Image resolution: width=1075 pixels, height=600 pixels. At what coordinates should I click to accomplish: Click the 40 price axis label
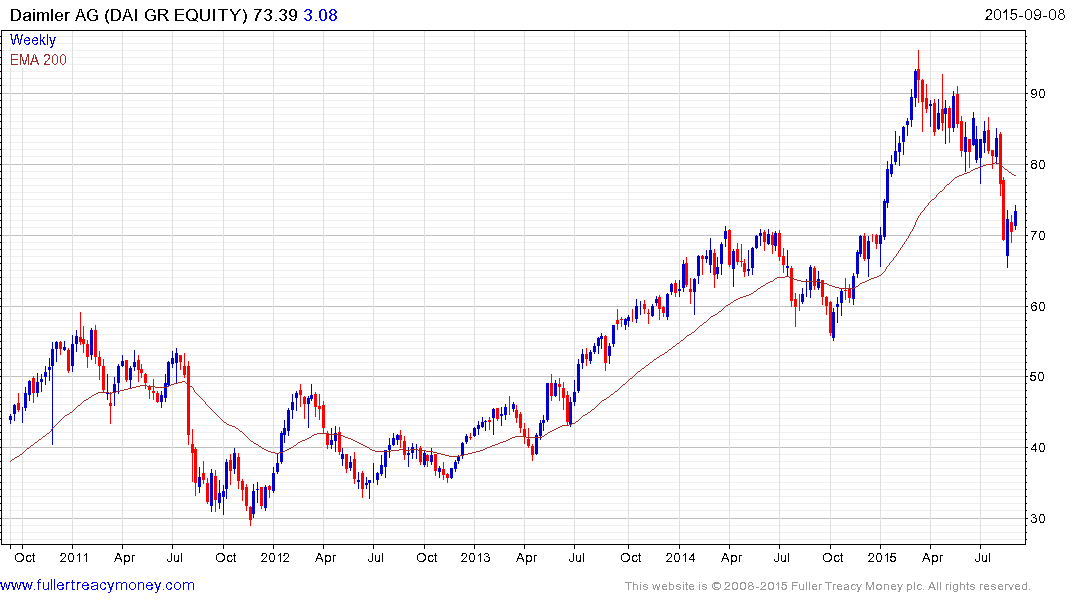[1038, 448]
